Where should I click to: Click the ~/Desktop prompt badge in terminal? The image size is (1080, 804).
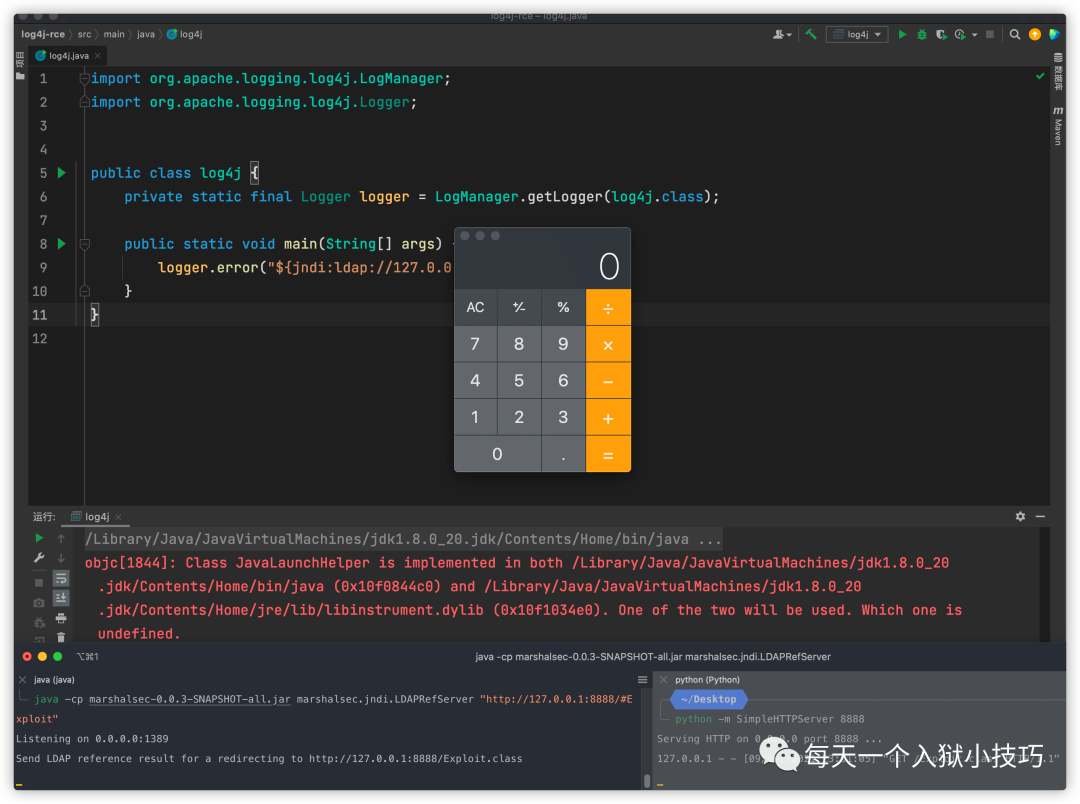(709, 699)
